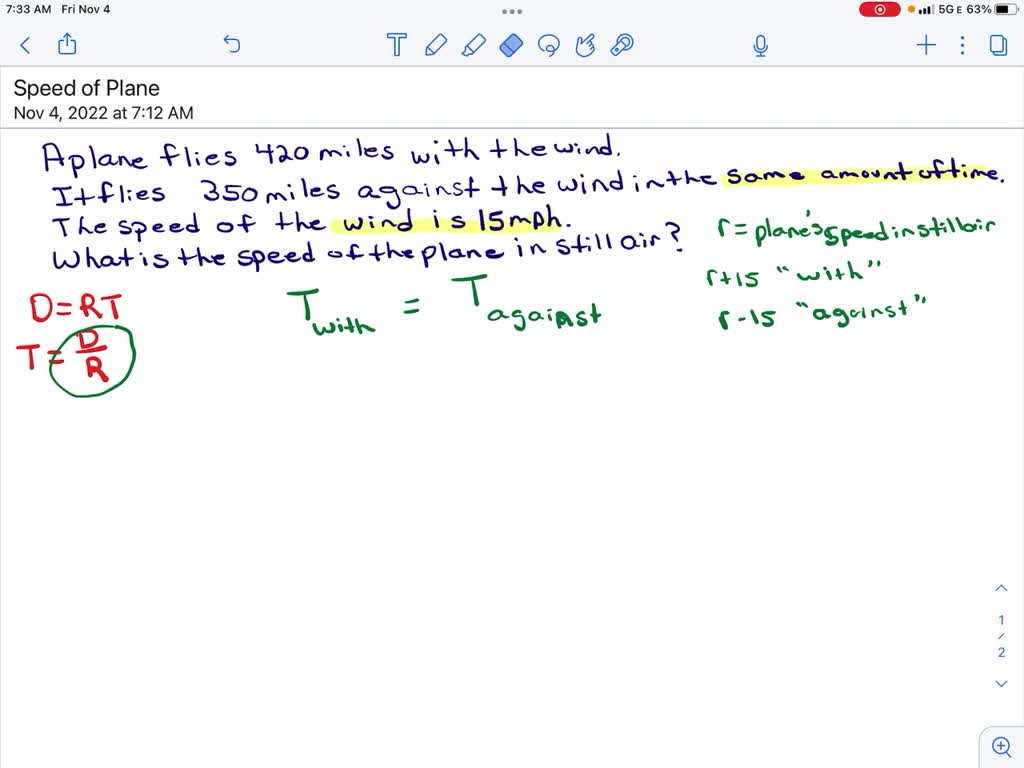This screenshot has width=1024, height=768.
Task: Open the iPad multitasking menu via the ellipsis
Action: pos(512,11)
